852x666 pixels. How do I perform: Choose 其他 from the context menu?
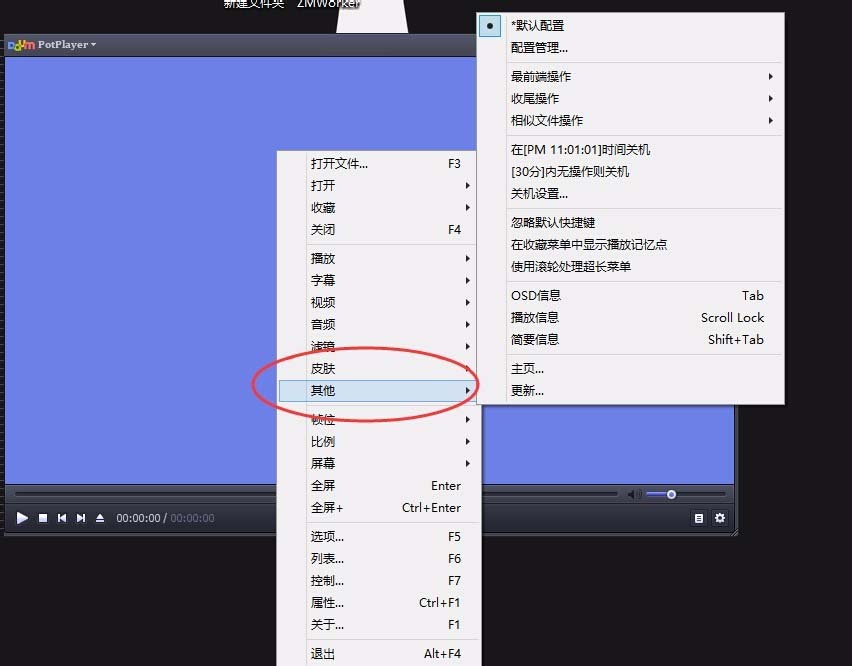(322, 390)
